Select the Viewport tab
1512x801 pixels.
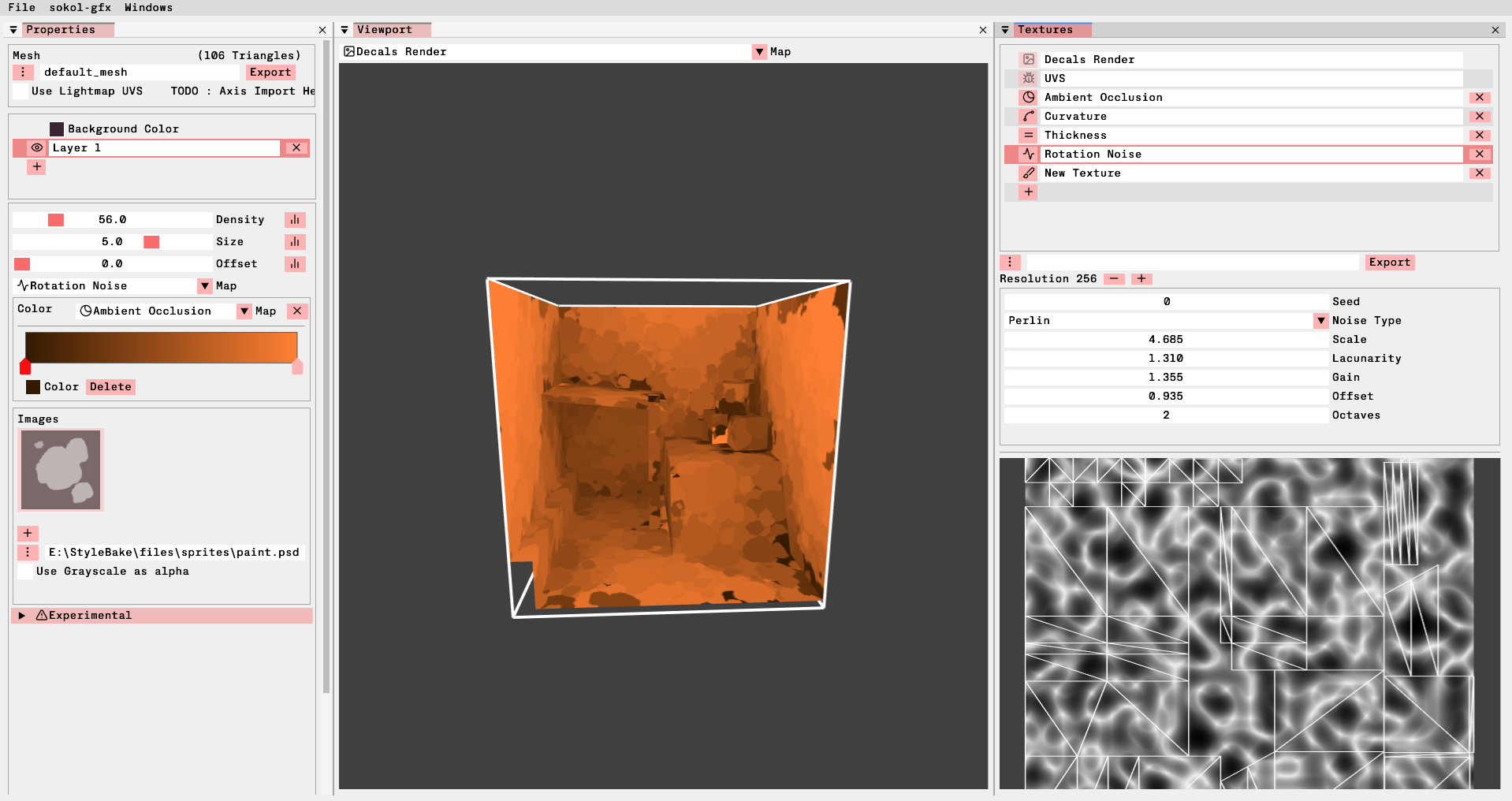392,30
